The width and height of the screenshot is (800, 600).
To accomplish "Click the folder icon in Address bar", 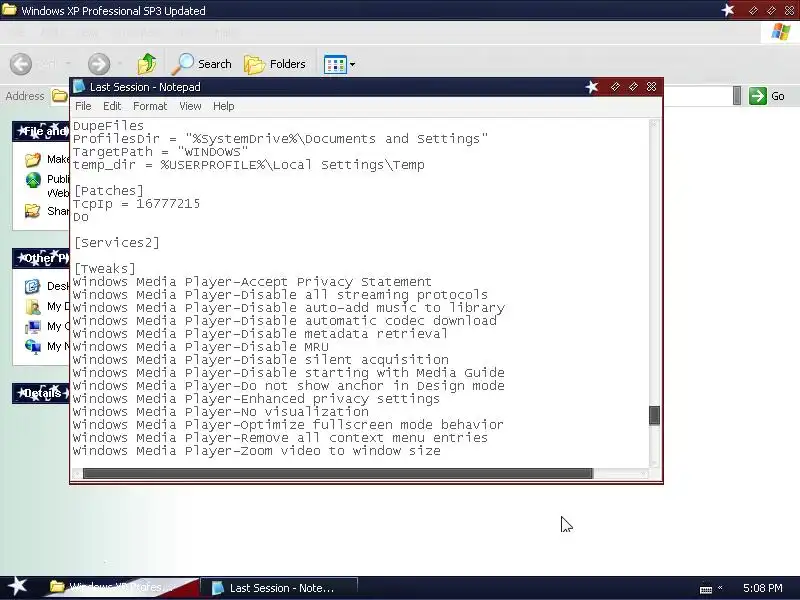I will pyautogui.click(x=60, y=95).
